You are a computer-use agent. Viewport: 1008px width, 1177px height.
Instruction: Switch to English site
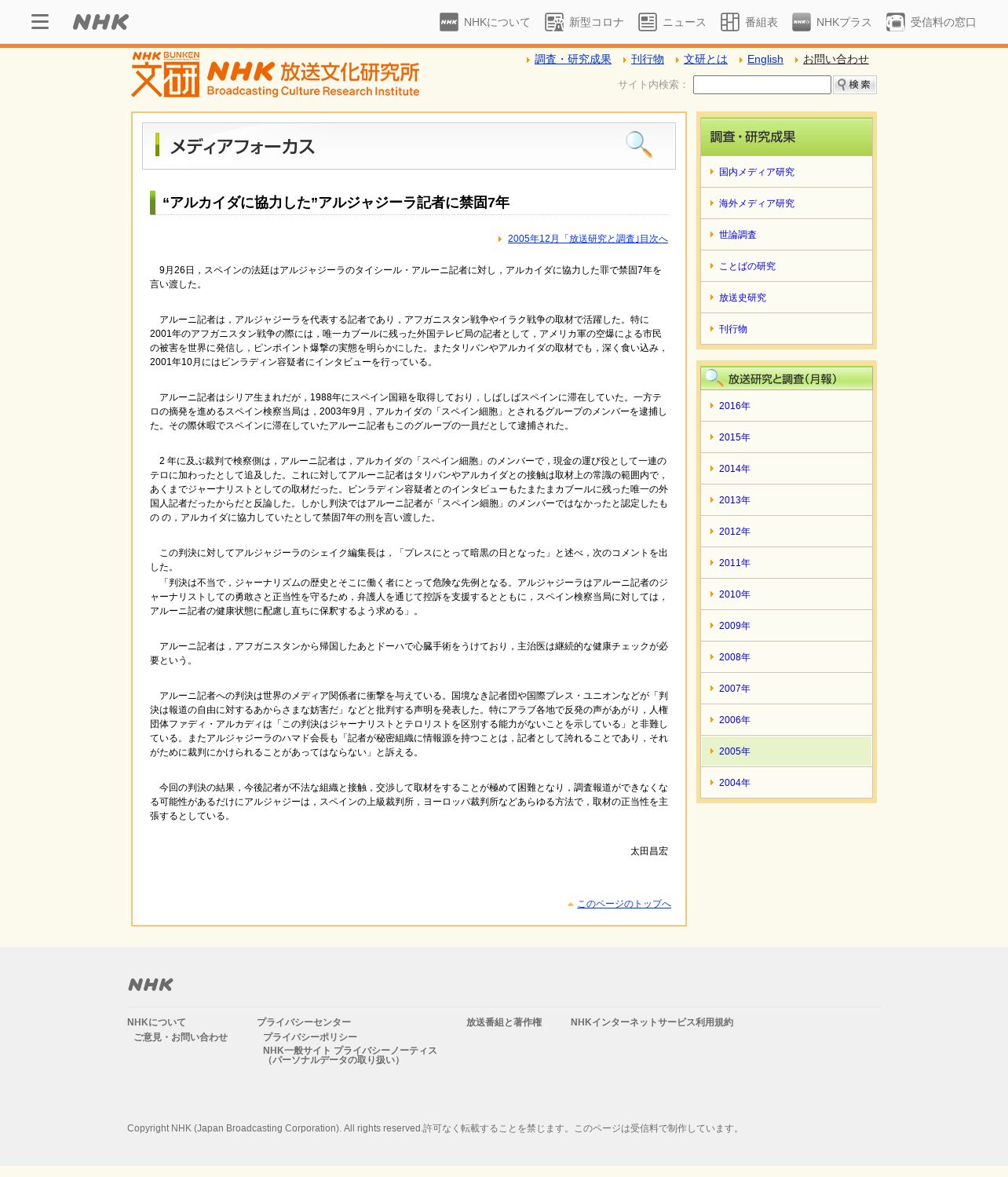tap(765, 59)
